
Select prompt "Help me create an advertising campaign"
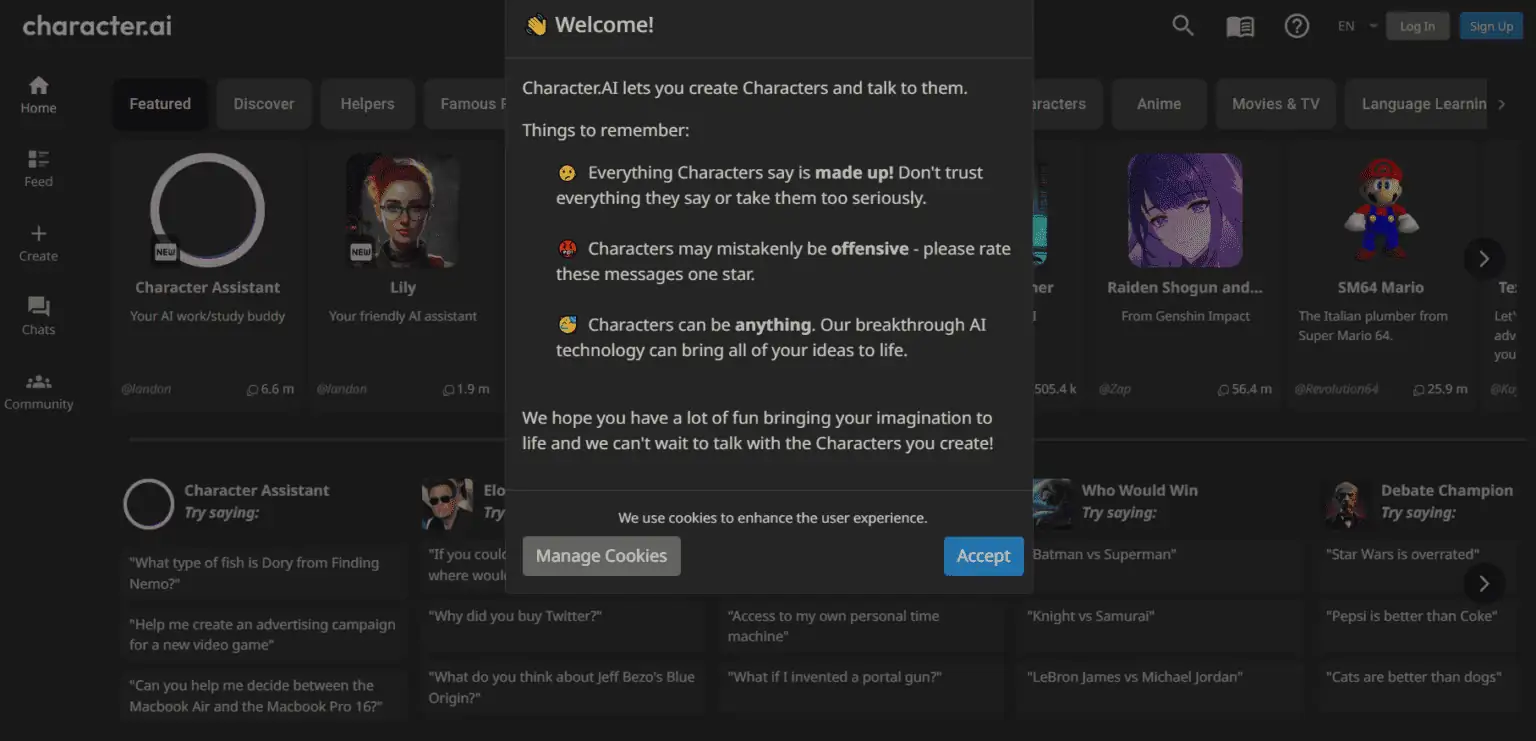264,634
